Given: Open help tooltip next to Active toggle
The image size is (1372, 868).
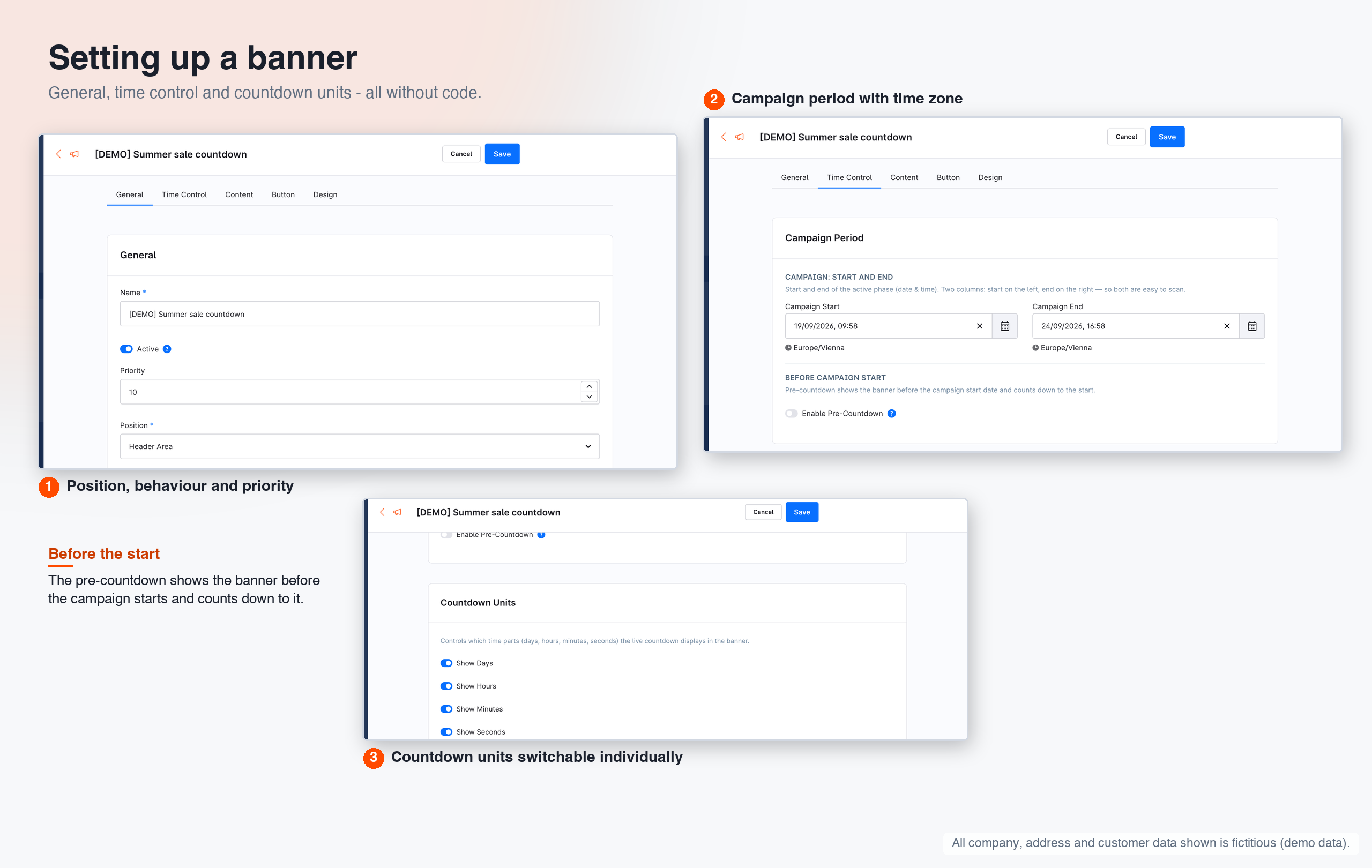Looking at the screenshot, I should point(167,349).
